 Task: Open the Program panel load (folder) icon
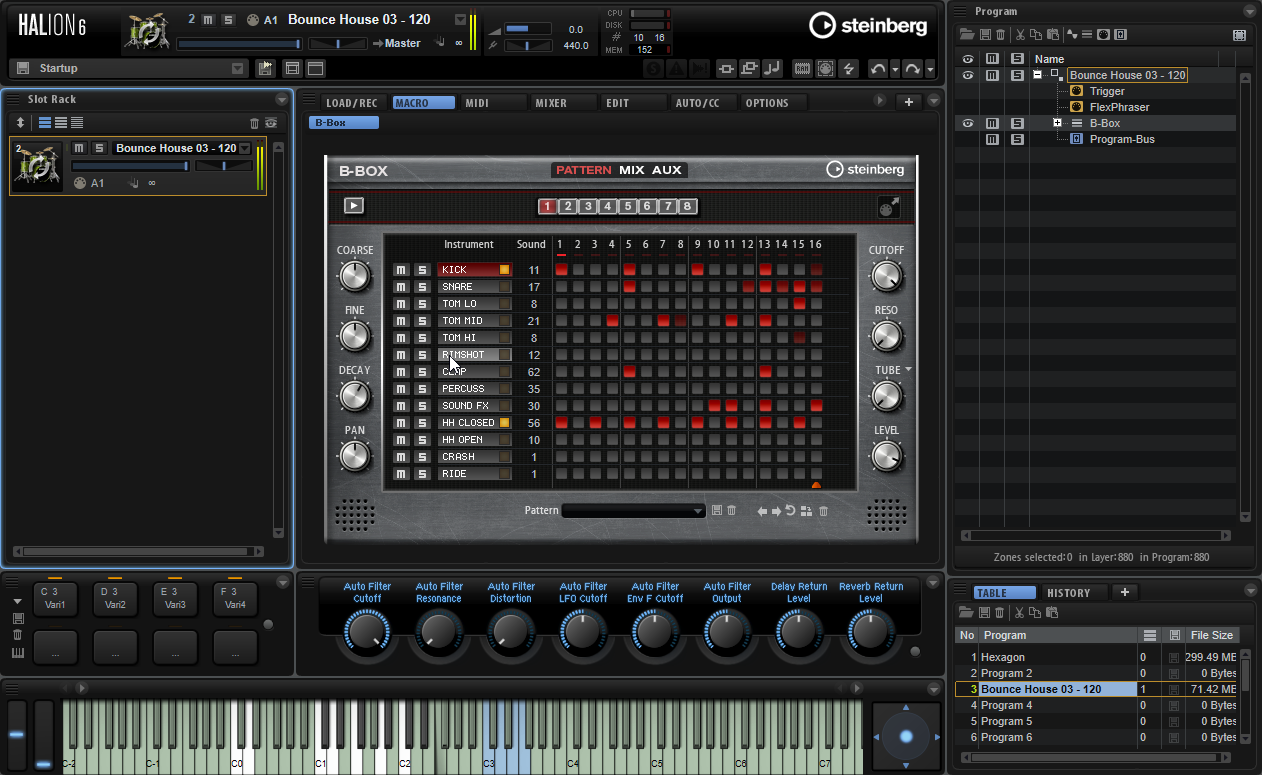[x=967, y=34]
